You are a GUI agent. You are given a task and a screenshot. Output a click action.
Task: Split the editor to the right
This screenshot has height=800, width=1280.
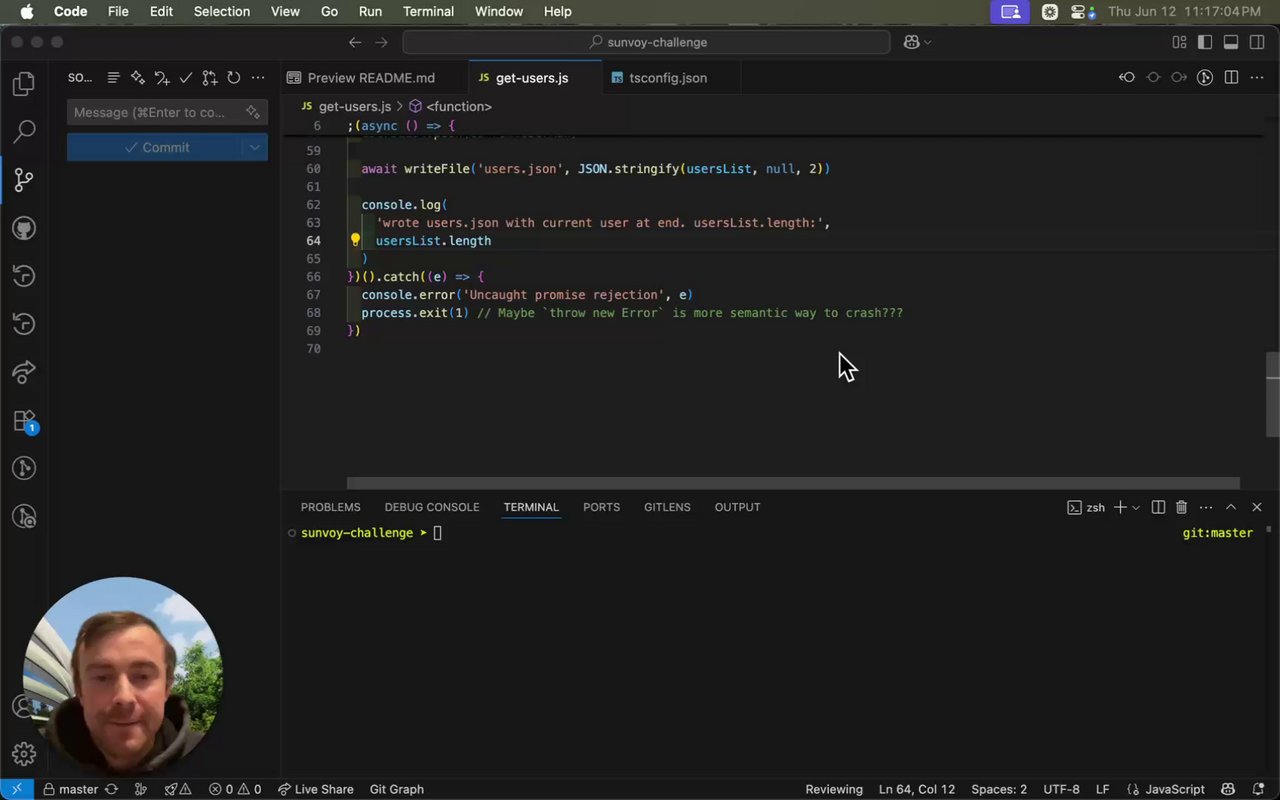point(1231,78)
